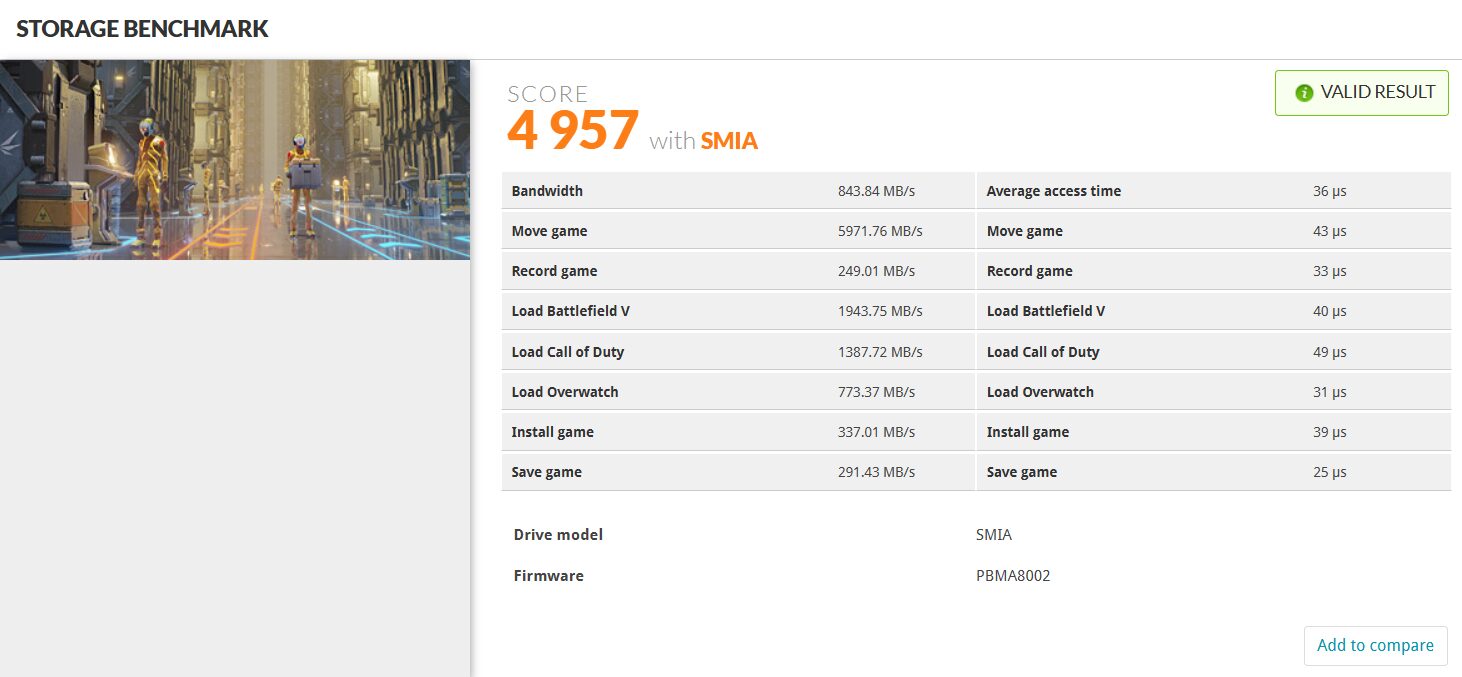
Task: Select the Bandwidth row showing 843.84 MB/s
Action: point(737,191)
